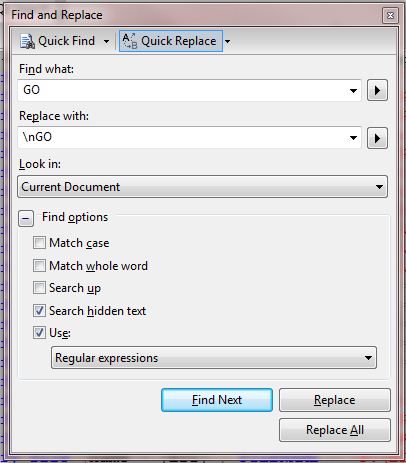Image resolution: width=406 pixels, height=463 pixels.
Task: Check the Search up option
Action: click(39, 288)
